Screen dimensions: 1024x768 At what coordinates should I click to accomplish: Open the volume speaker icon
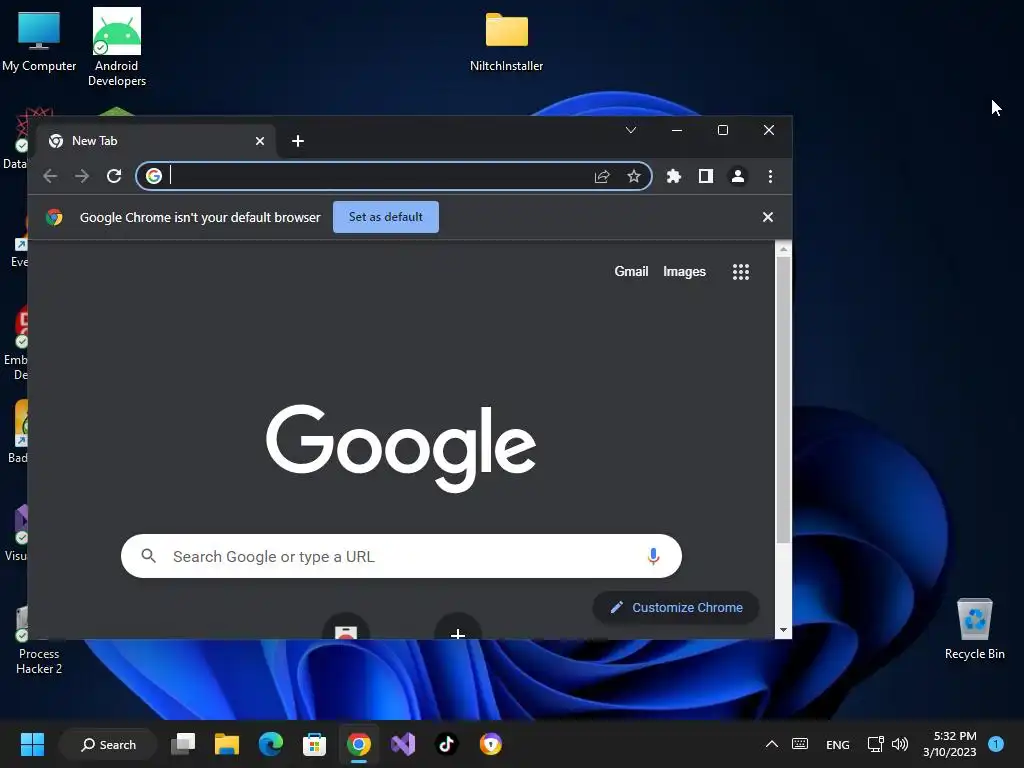point(900,744)
